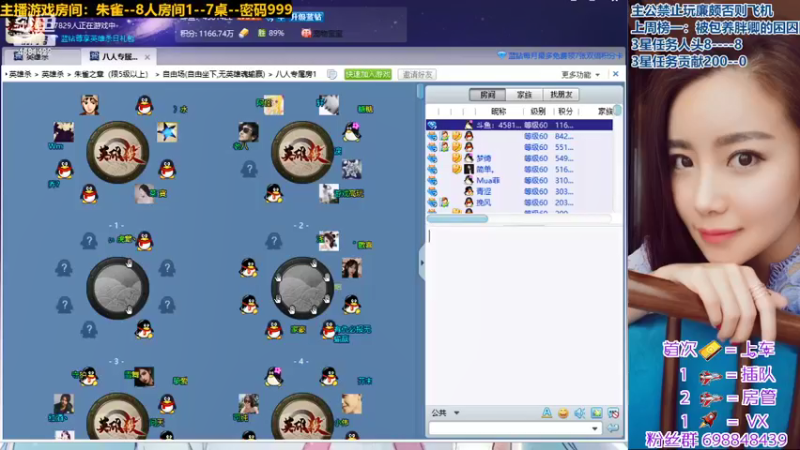Focus the chat message input field
Image resolution: width=800 pixels, height=450 pixels.
(514, 429)
